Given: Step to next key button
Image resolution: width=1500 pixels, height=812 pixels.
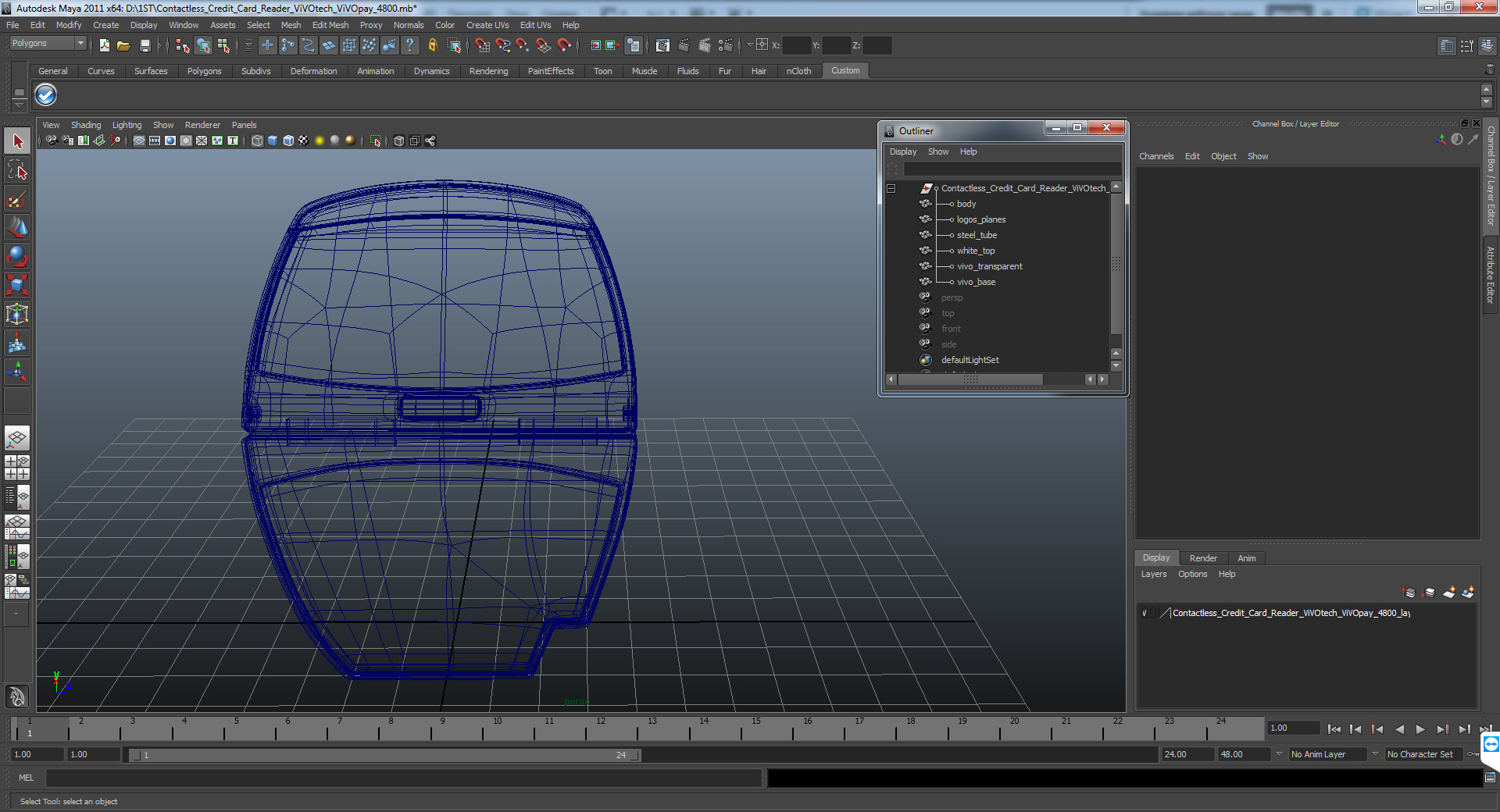Looking at the screenshot, I should point(1442,729).
